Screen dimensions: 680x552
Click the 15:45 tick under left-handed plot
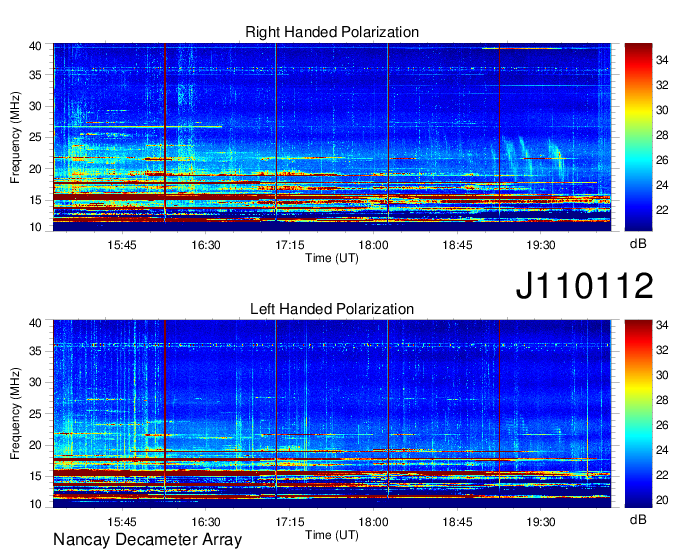pos(122,522)
